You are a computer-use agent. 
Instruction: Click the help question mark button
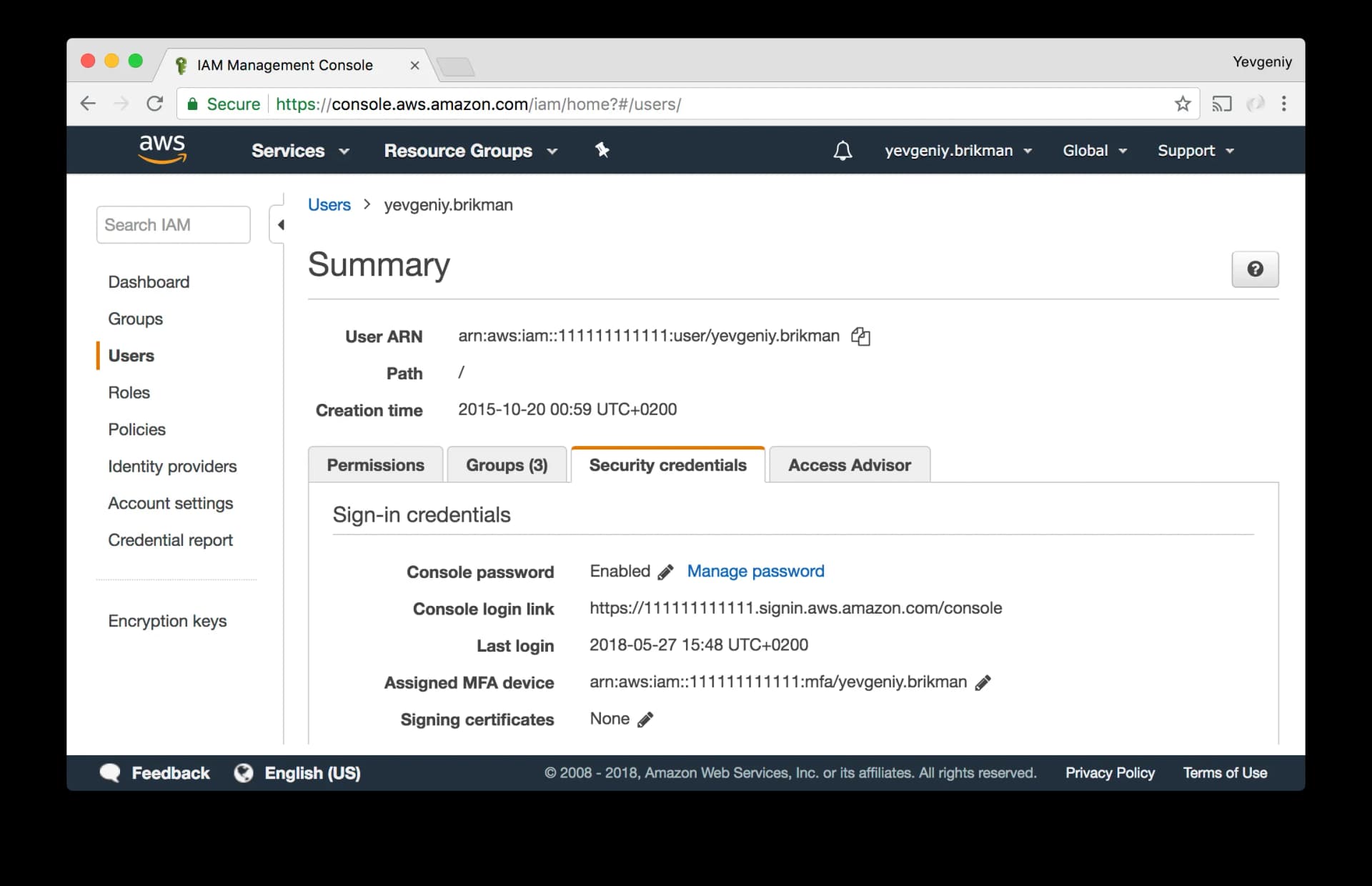click(1255, 269)
